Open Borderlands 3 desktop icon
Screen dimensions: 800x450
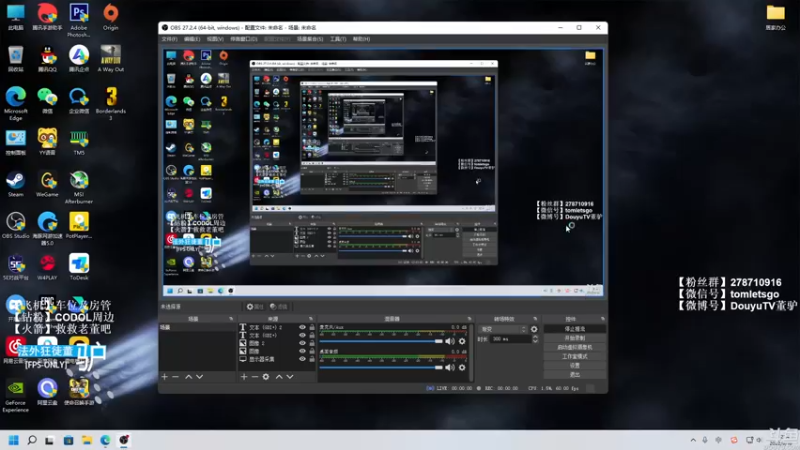(x=110, y=104)
